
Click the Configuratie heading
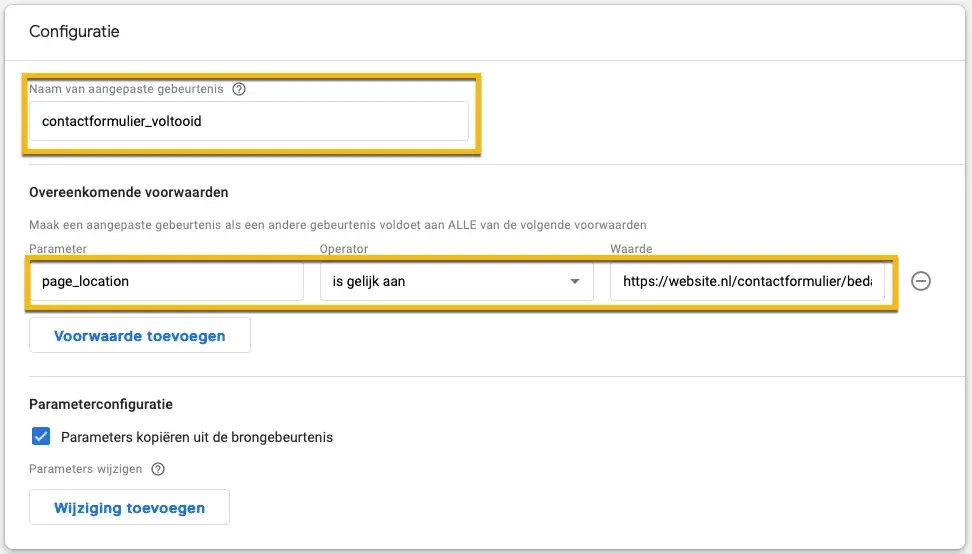point(74,32)
